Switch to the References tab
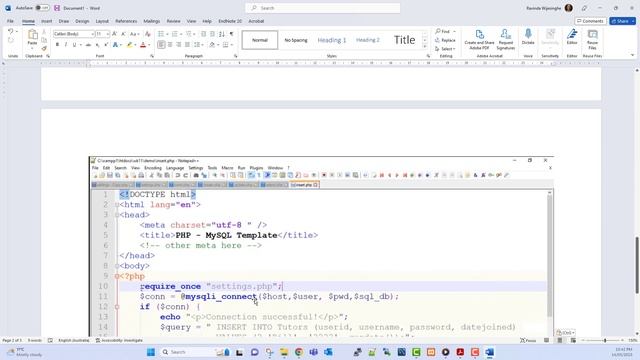Viewport: 640px width, 360px height. click(x=126, y=21)
